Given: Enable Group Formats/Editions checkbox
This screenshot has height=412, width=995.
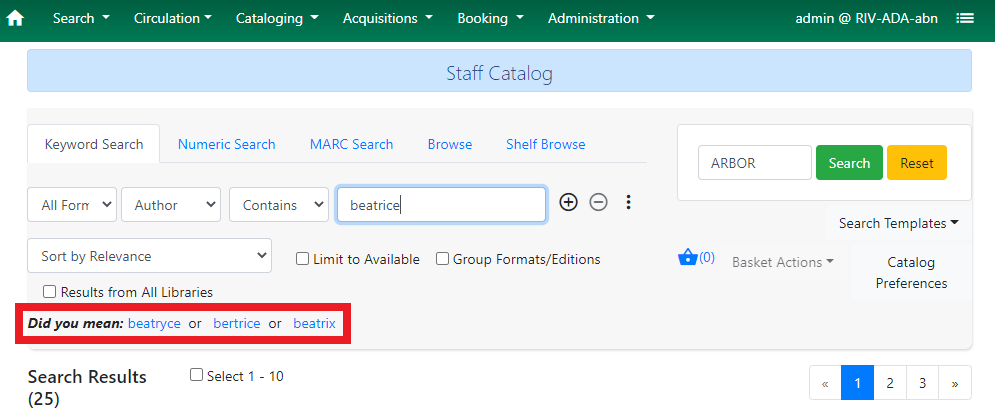Looking at the screenshot, I should coord(442,259).
